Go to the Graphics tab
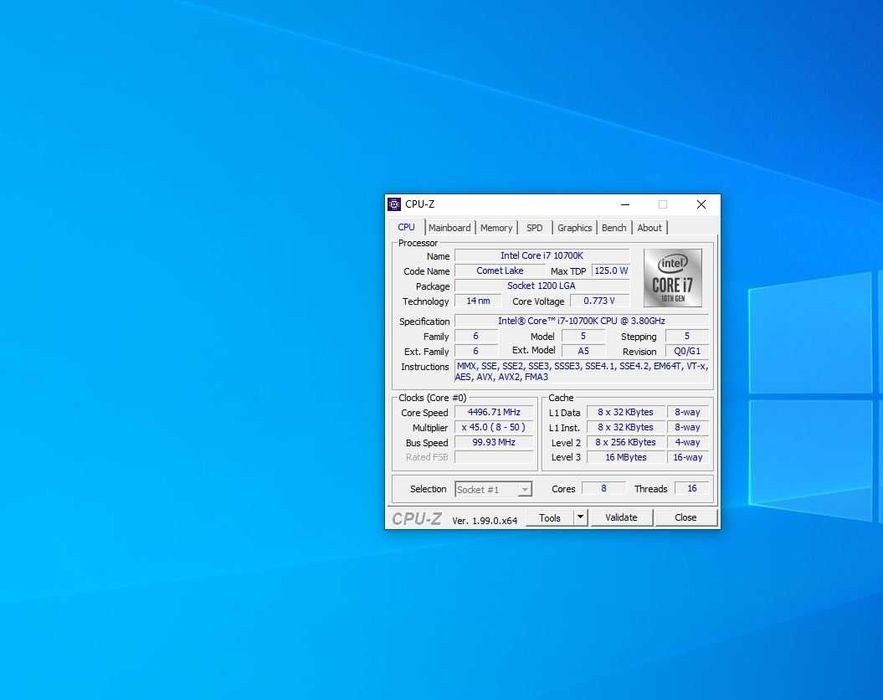 (x=574, y=228)
